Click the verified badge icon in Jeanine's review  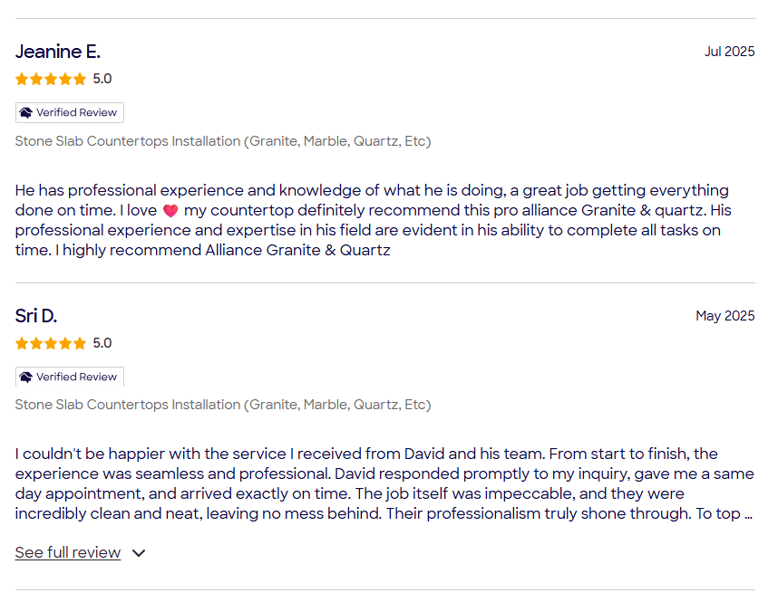tap(27, 113)
